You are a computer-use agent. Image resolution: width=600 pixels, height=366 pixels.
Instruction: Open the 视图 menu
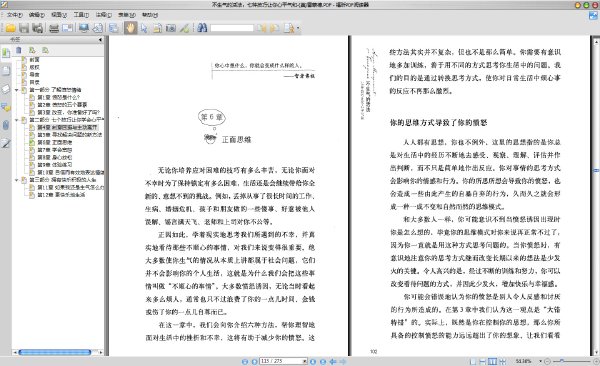(59, 15)
